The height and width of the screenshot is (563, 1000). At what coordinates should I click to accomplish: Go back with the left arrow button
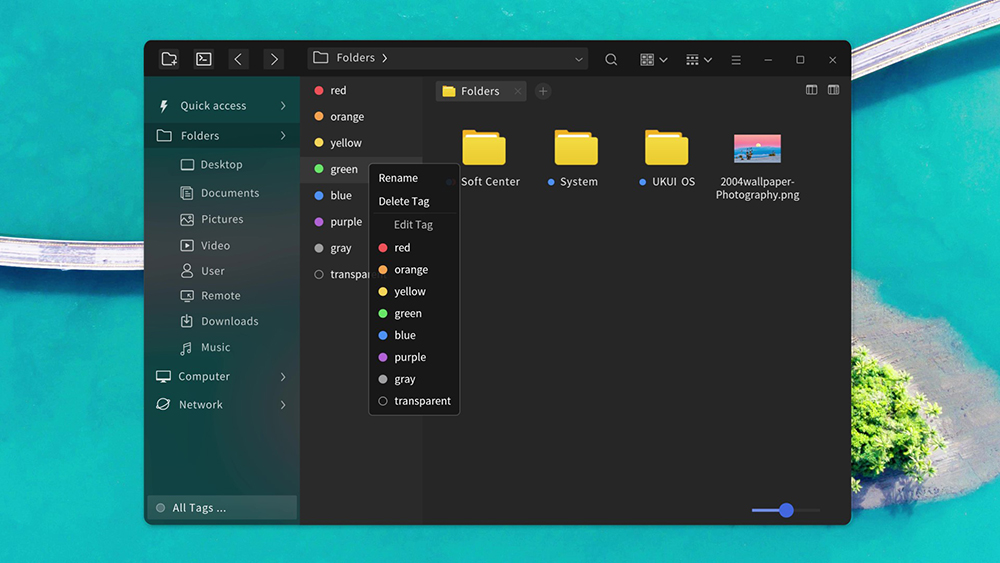click(x=238, y=59)
